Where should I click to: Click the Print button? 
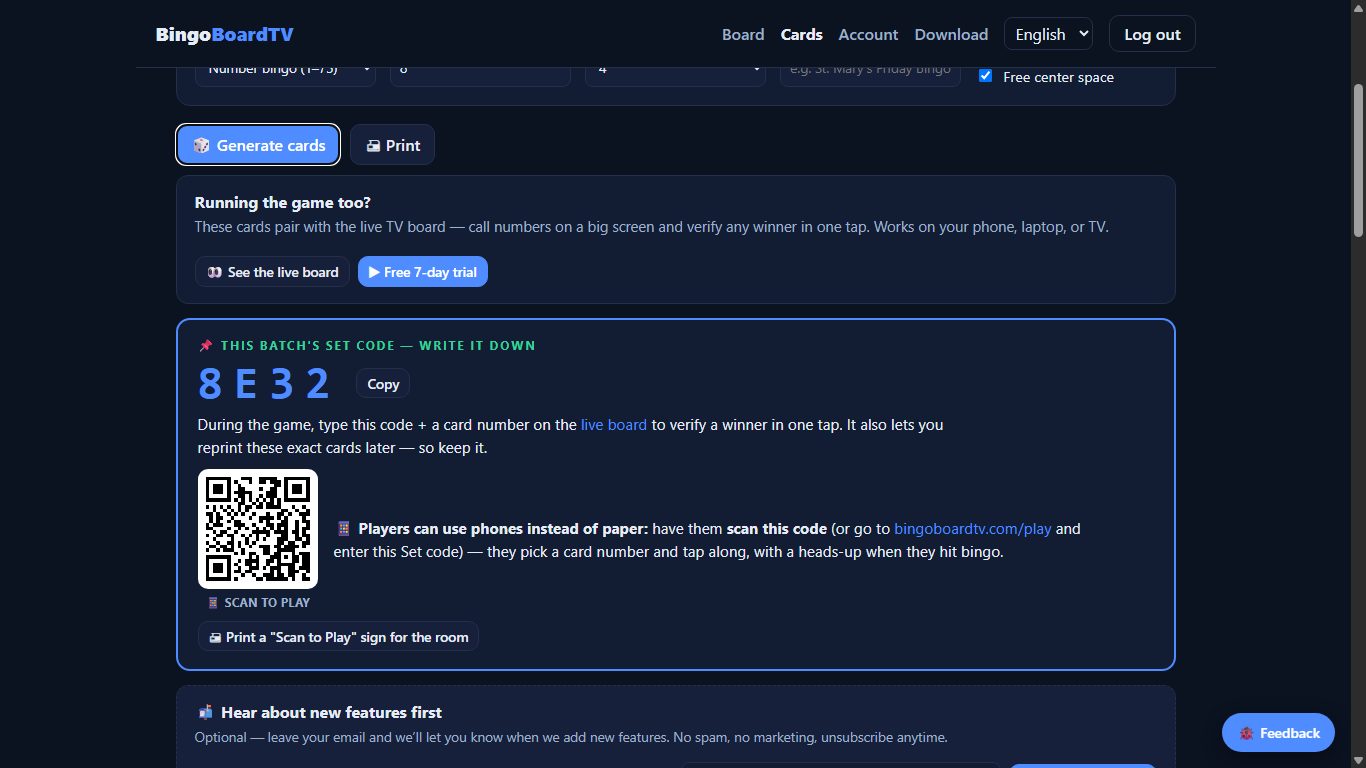pos(392,145)
